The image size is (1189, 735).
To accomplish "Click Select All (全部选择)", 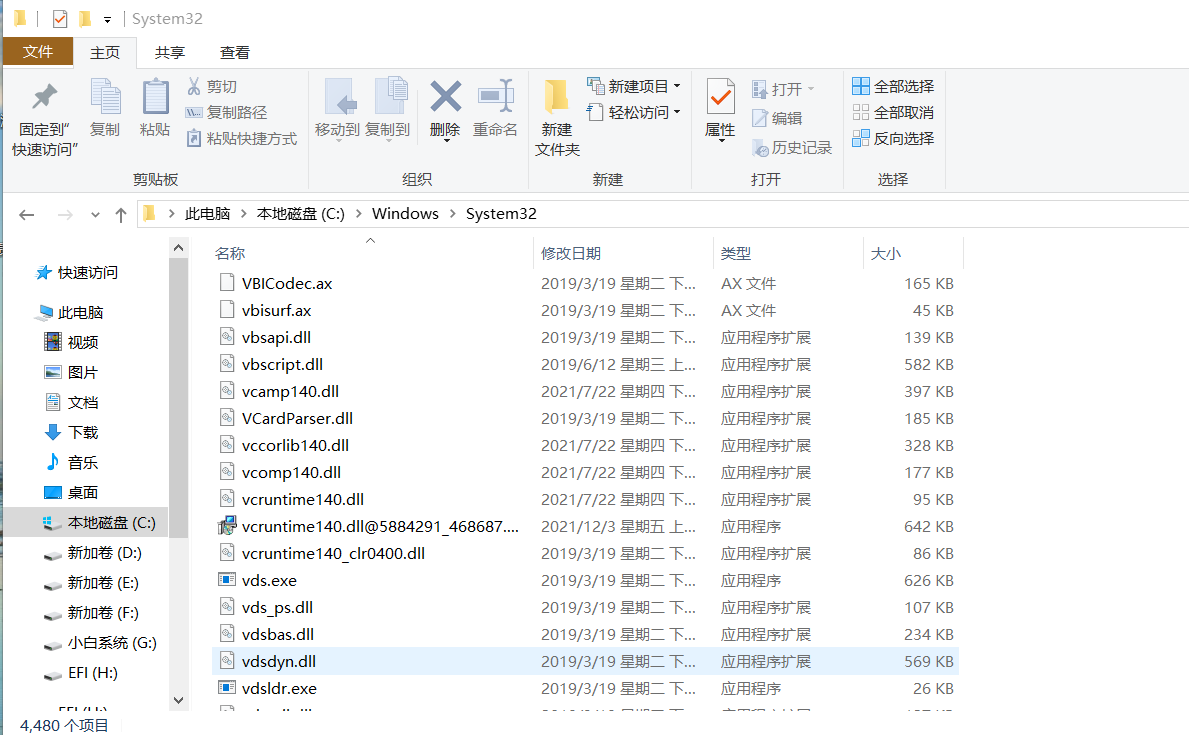I will (x=893, y=86).
